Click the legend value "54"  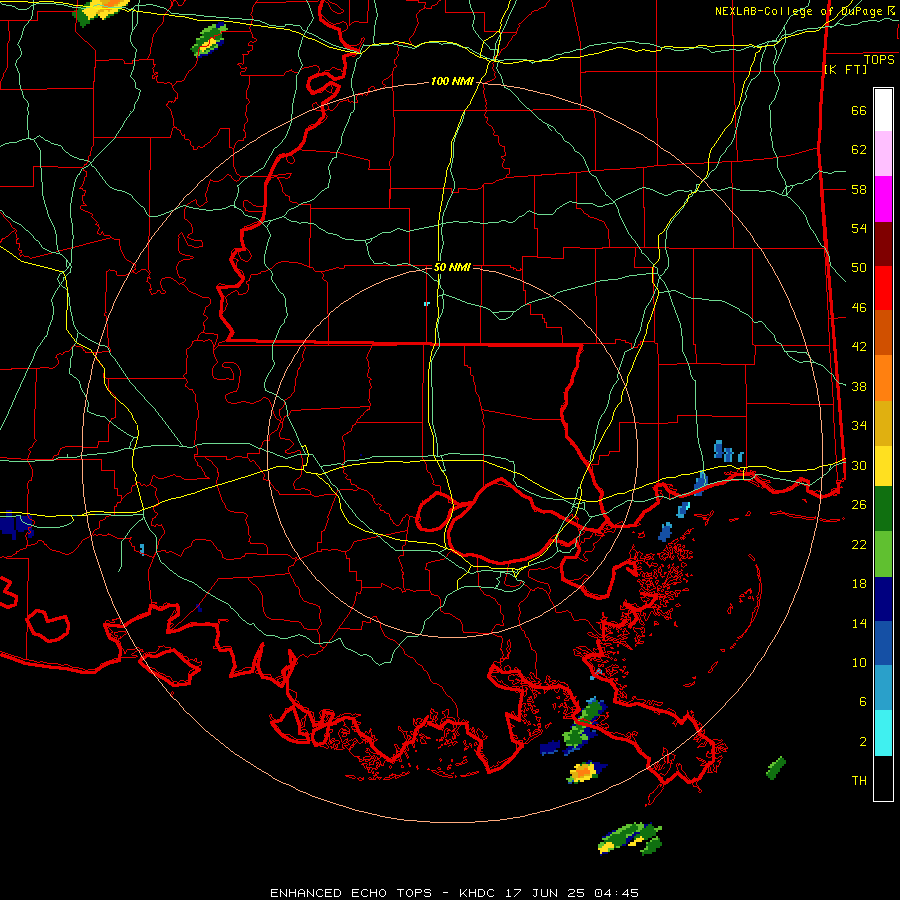tap(859, 229)
